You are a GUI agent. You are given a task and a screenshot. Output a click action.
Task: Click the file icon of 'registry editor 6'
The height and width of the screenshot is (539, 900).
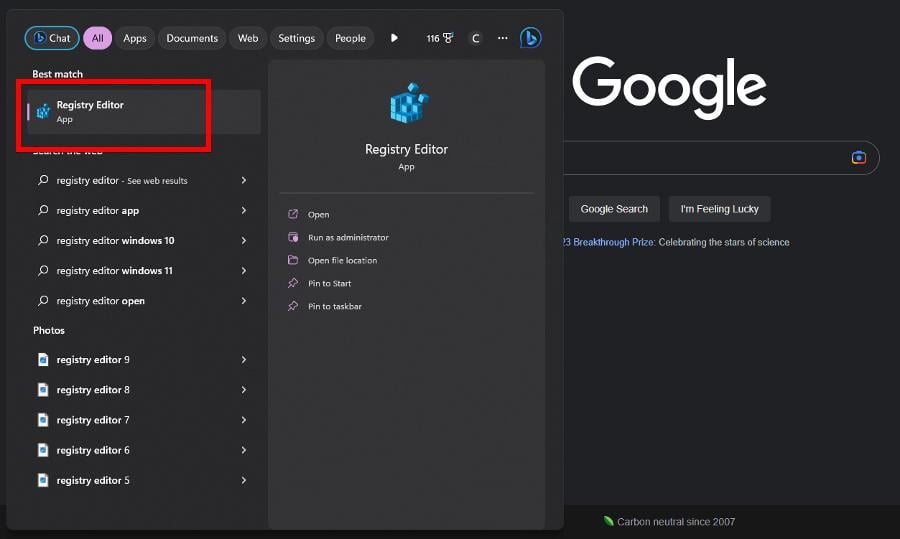click(x=43, y=450)
